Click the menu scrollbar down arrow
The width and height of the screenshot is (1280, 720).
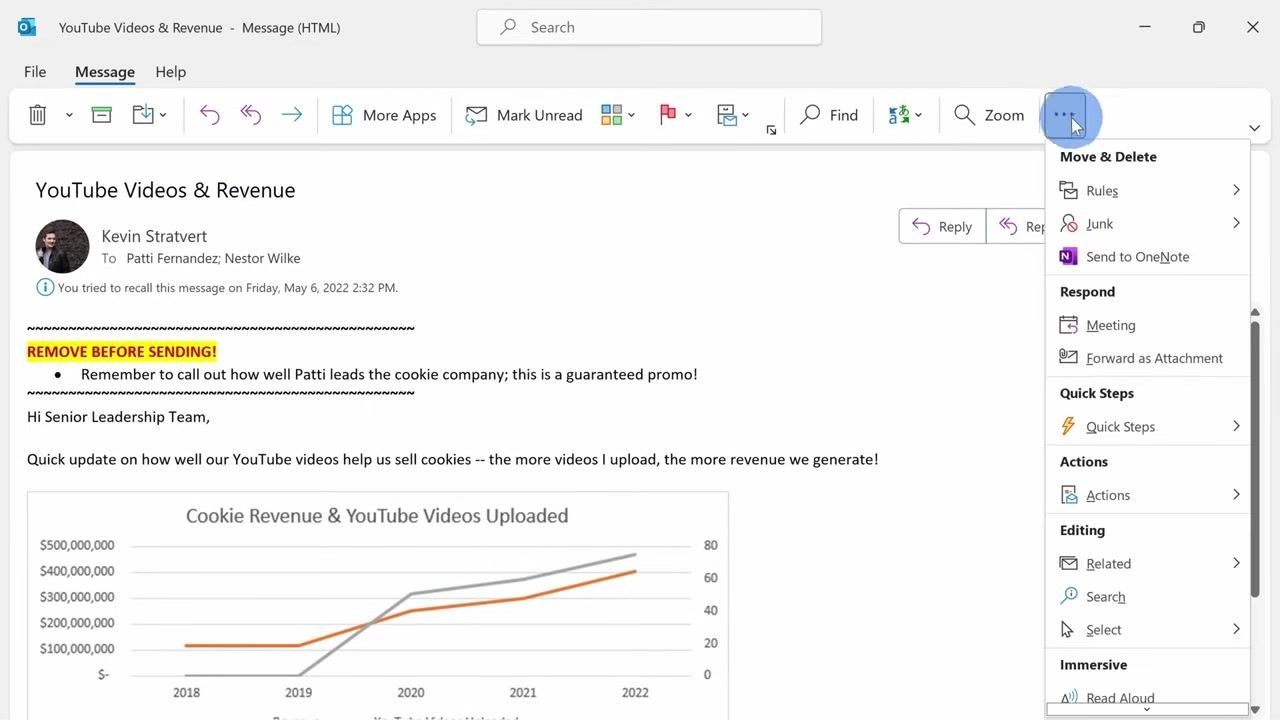point(1255,710)
